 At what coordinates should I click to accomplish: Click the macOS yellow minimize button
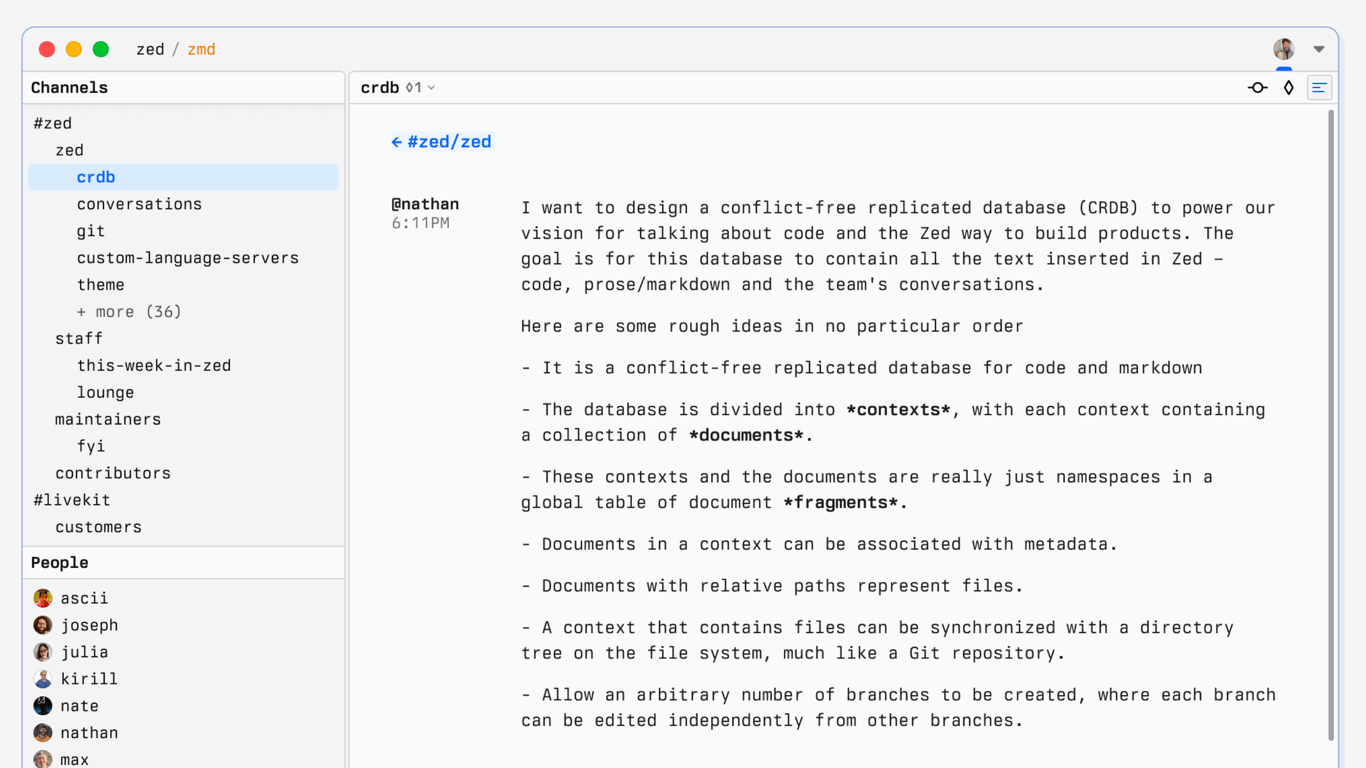click(x=74, y=49)
